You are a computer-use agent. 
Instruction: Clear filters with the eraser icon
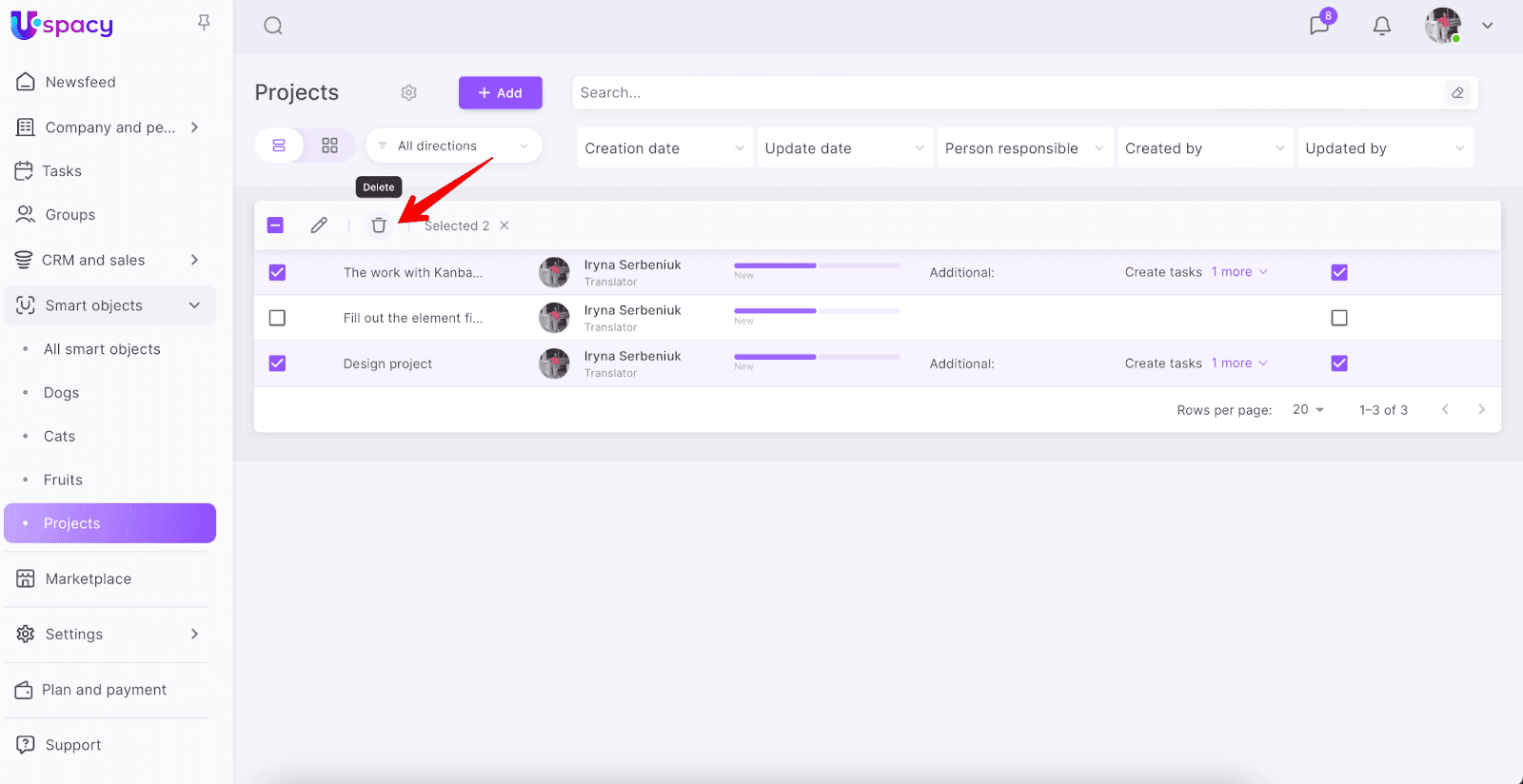tap(1457, 93)
